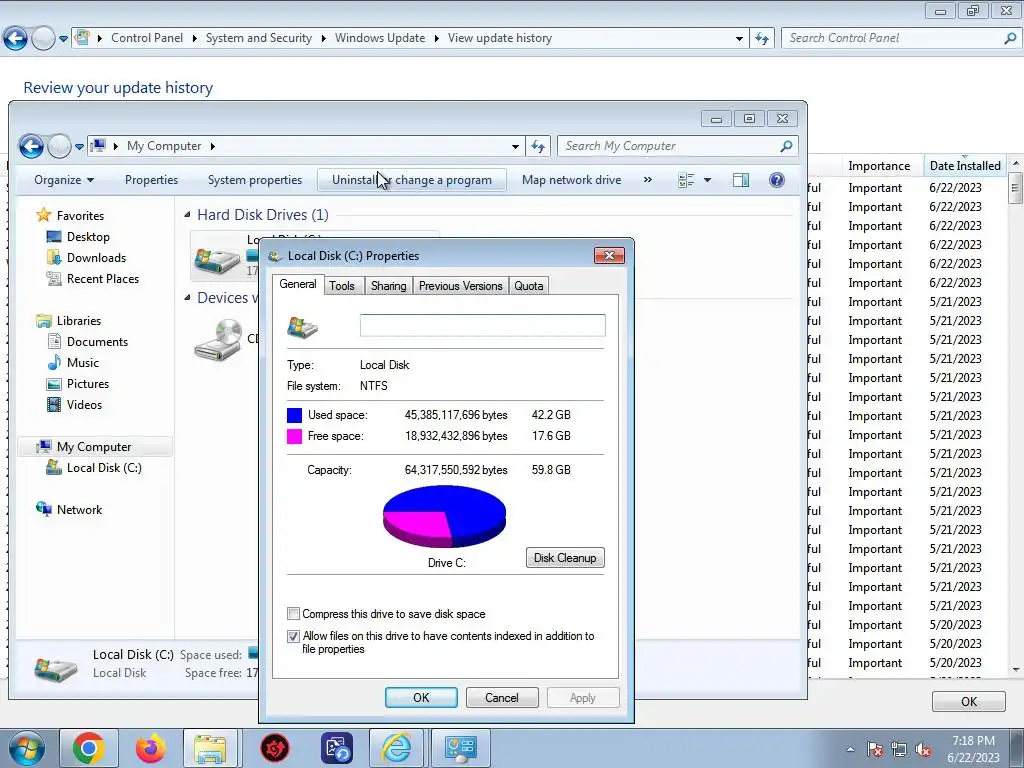1024x768 pixels.
Task: Click OK in update history window
Action: (x=968, y=701)
